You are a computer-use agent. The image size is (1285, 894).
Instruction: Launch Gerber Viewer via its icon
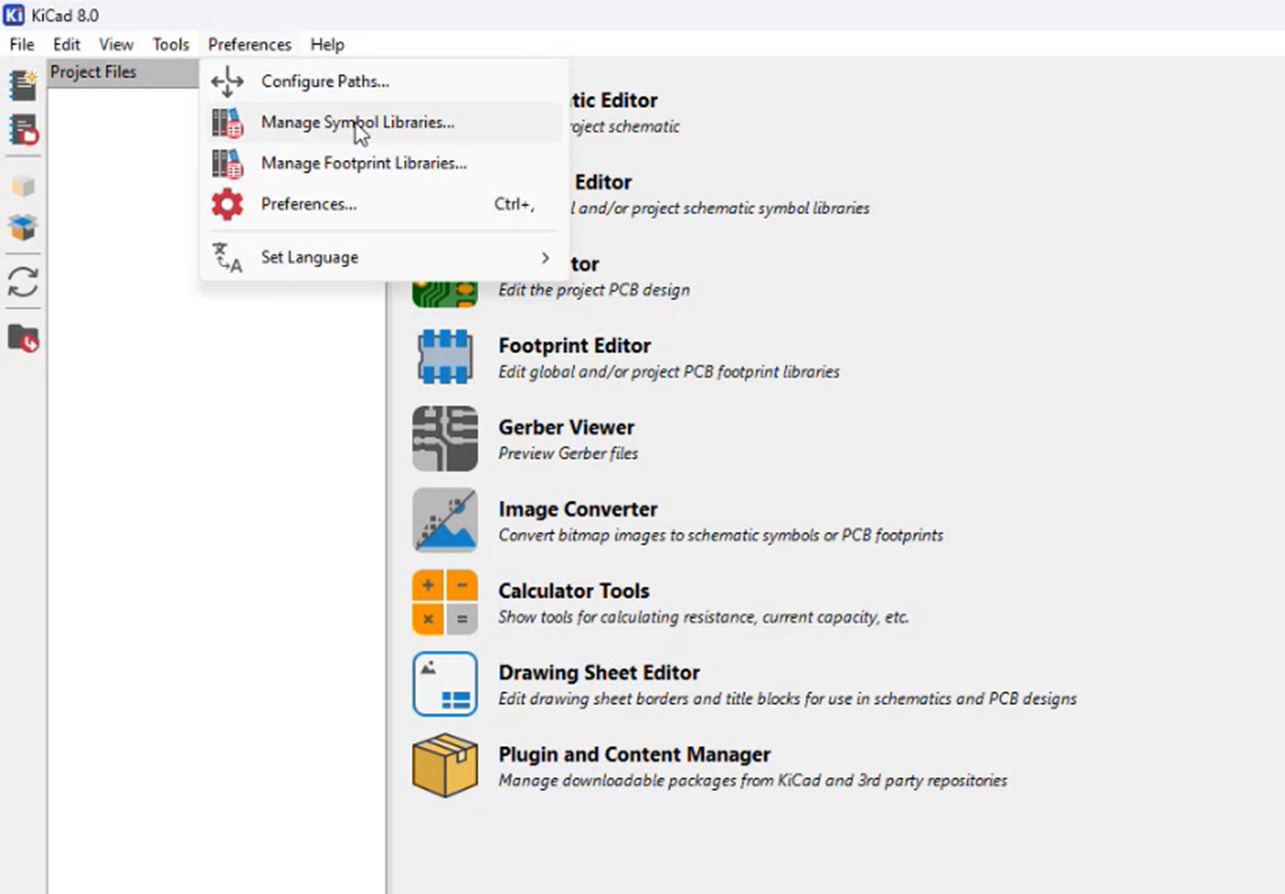click(445, 439)
